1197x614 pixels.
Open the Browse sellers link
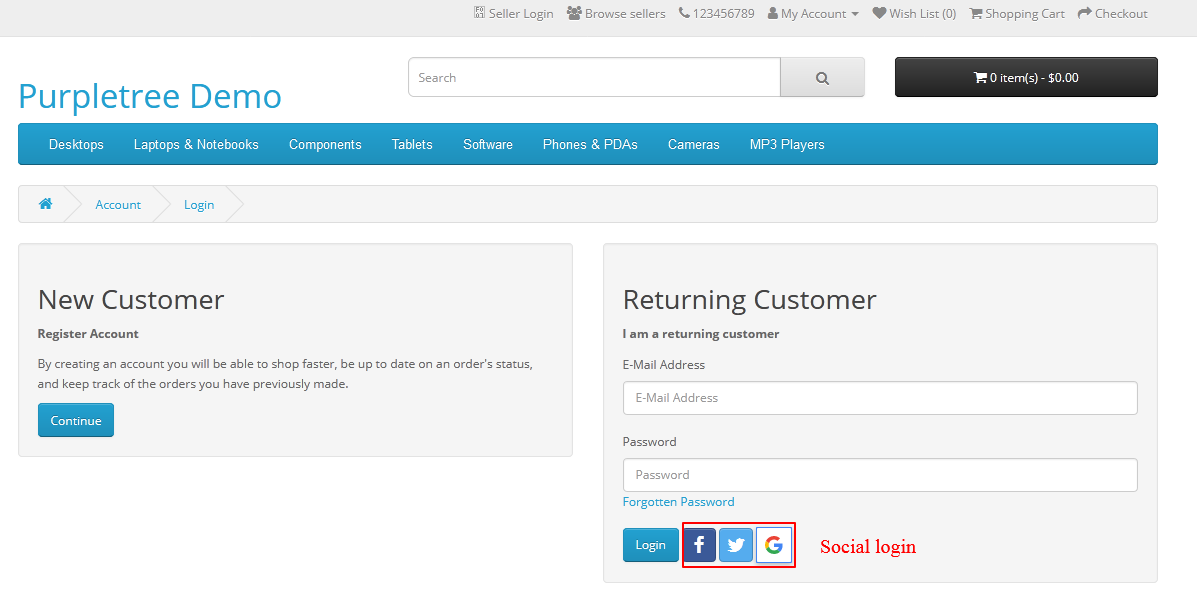616,14
